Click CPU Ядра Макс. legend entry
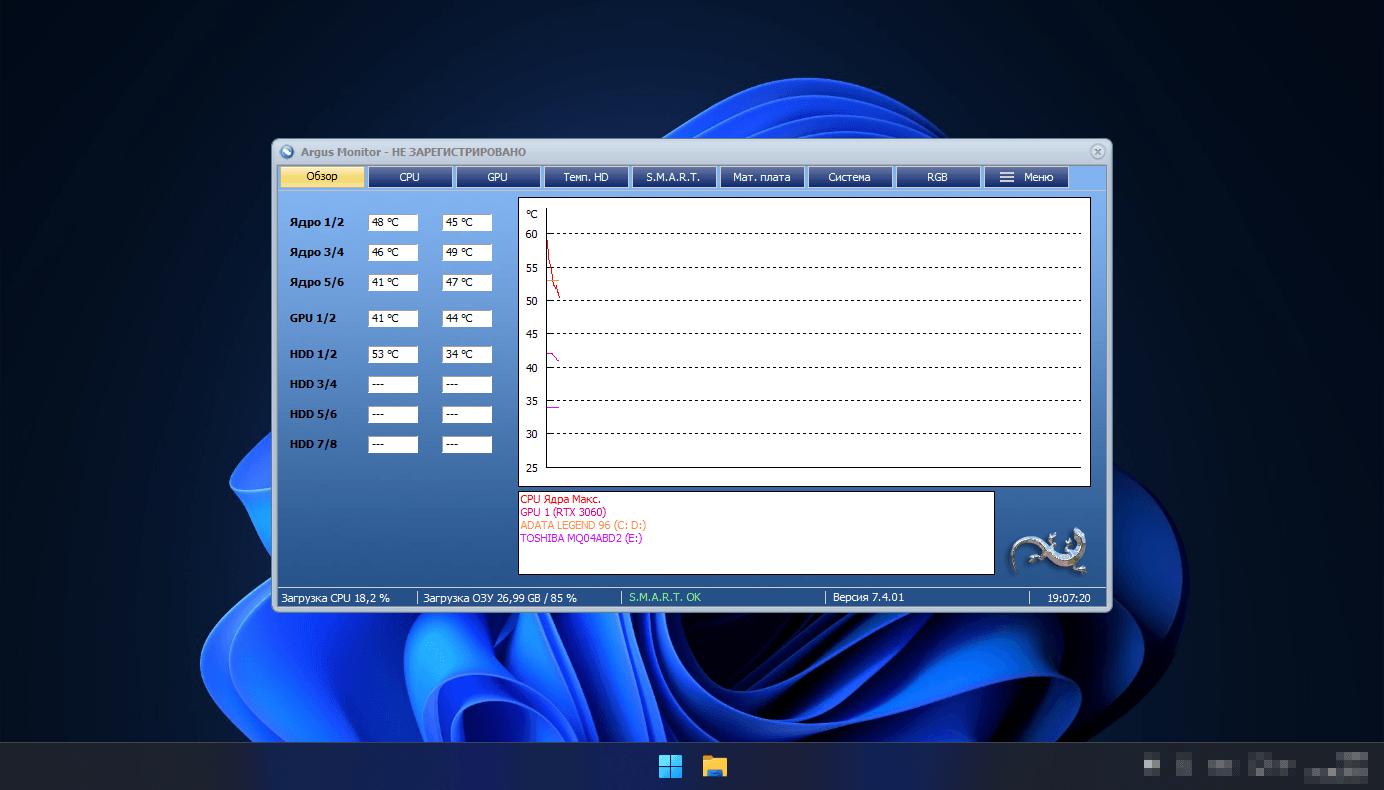1384x790 pixels. [x=560, y=499]
